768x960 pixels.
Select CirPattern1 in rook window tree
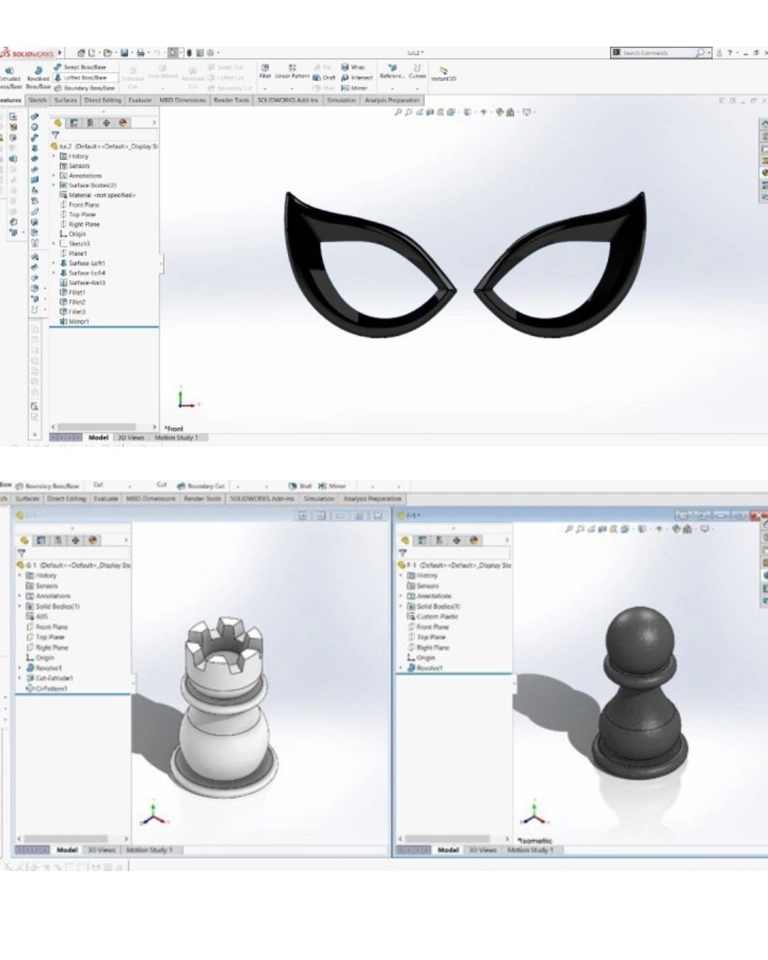tap(47, 689)
